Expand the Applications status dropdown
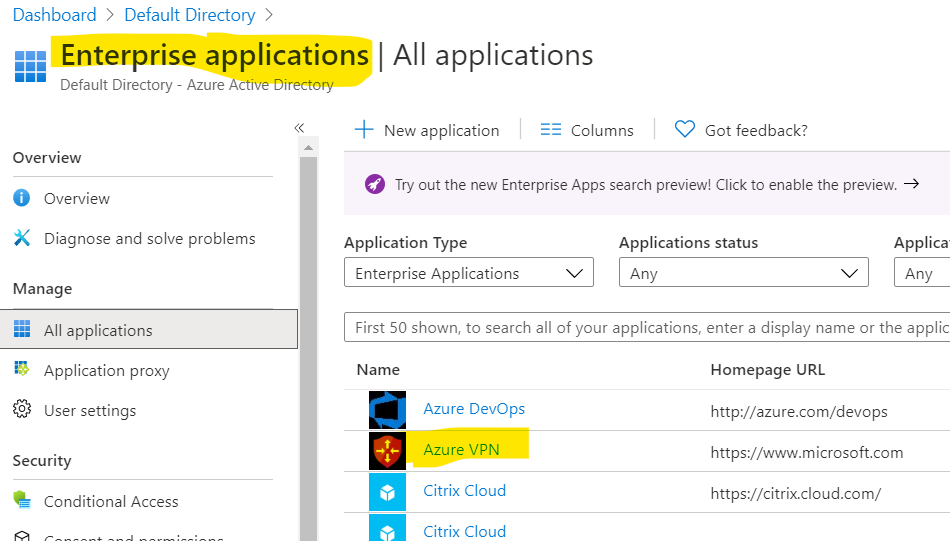This screenshot has width=950, height=541. (743, 273)
